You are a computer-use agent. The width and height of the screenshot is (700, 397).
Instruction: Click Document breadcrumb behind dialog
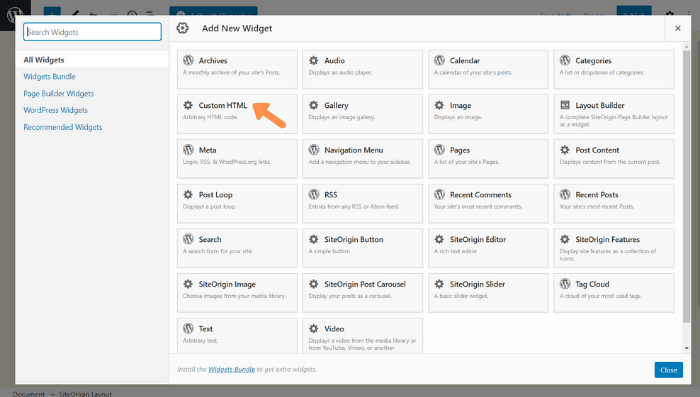[x=29, y=394]
